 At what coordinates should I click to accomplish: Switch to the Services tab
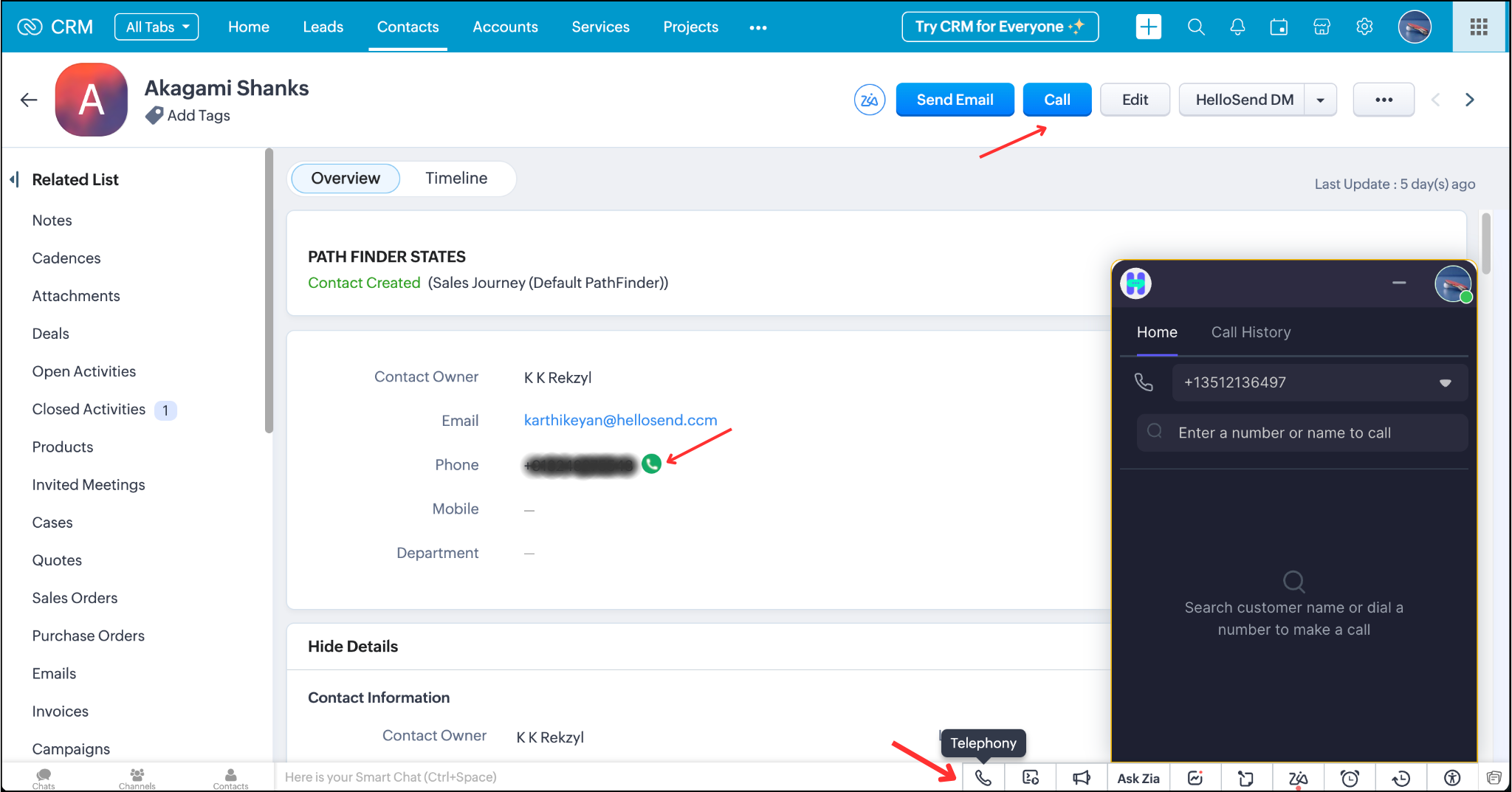point(600,27)
